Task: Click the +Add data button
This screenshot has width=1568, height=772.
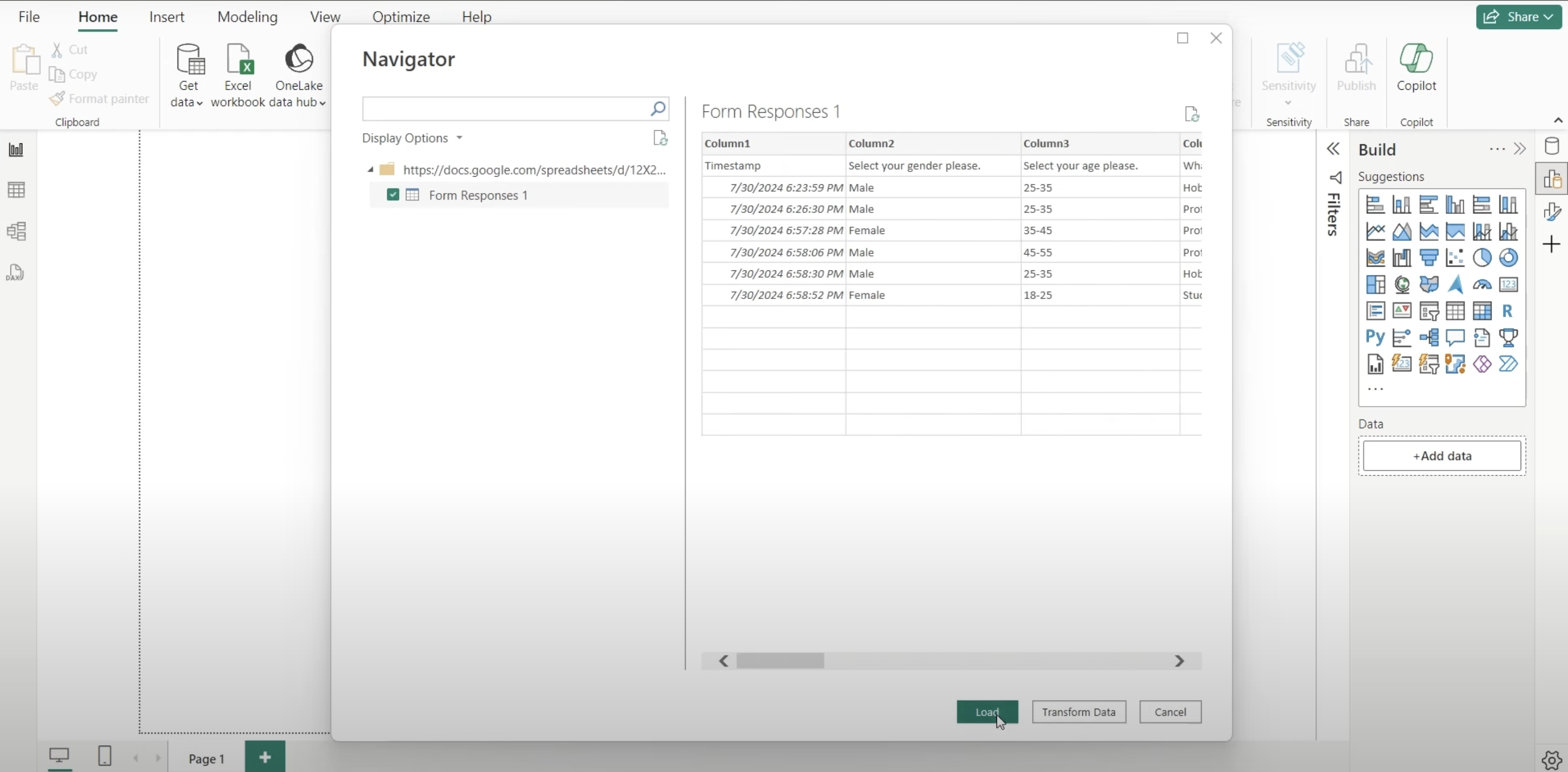Action: 1442,456
